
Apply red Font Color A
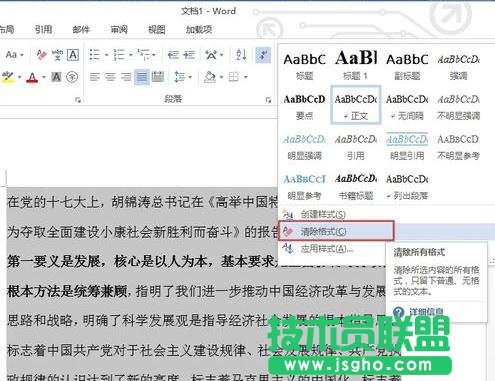(x=32, y=77)
